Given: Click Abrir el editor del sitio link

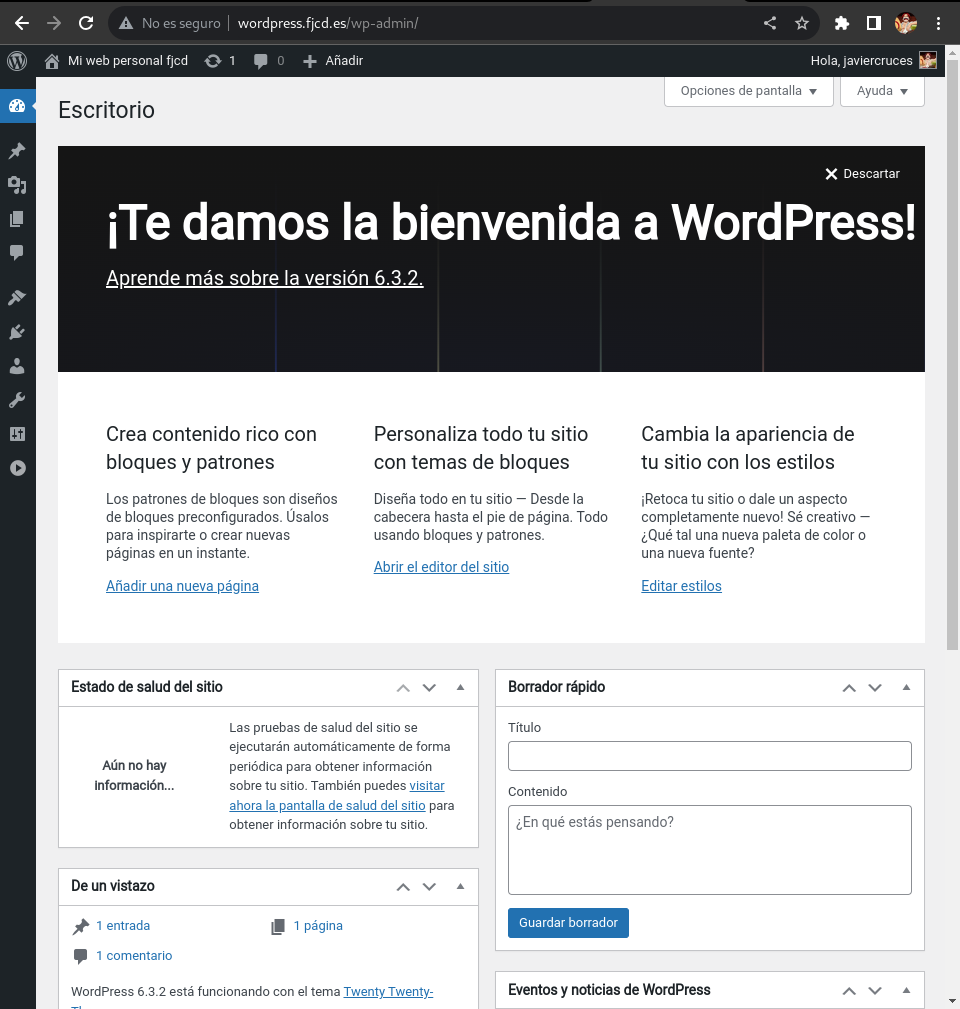Looking at the screenshot, I should click(441, 567).
